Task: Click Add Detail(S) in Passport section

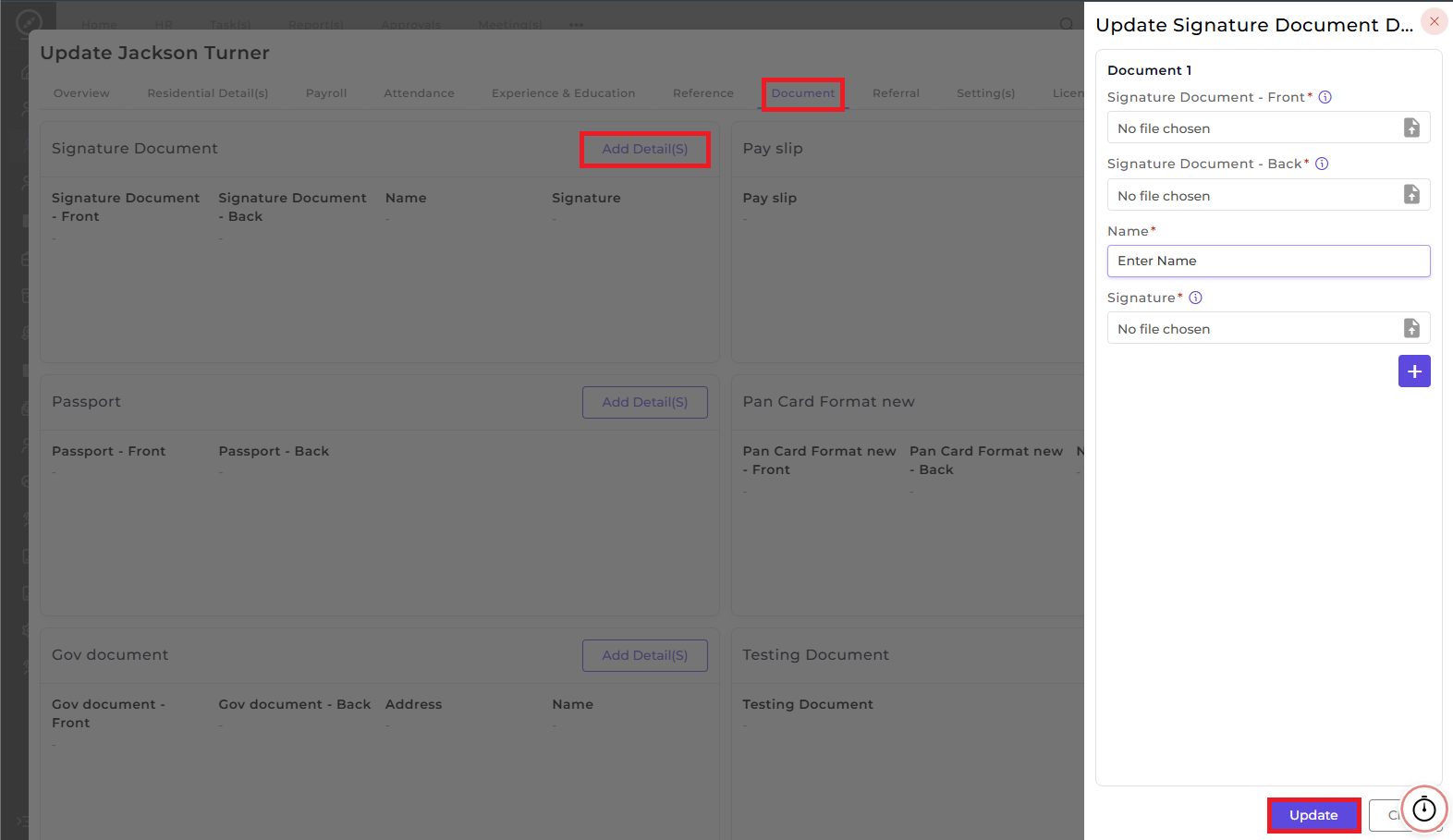Action: tap(645, 402)
